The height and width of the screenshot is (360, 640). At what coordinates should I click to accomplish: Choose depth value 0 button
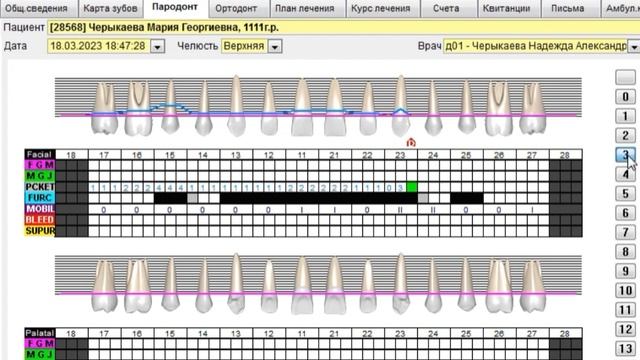pyautogui.click(x=625, y=97)
